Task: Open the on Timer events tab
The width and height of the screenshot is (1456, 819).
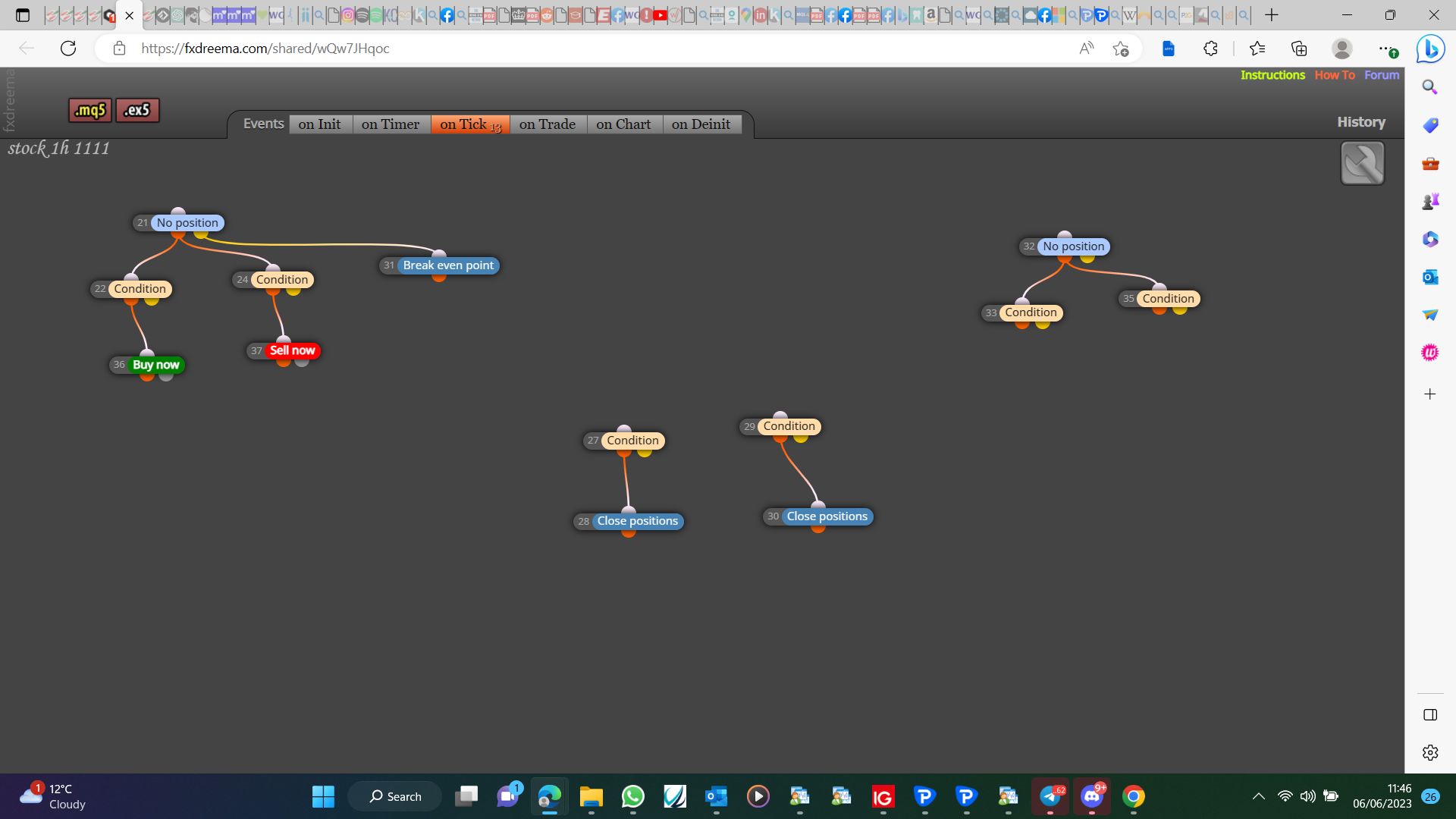Action: (391, 124)
